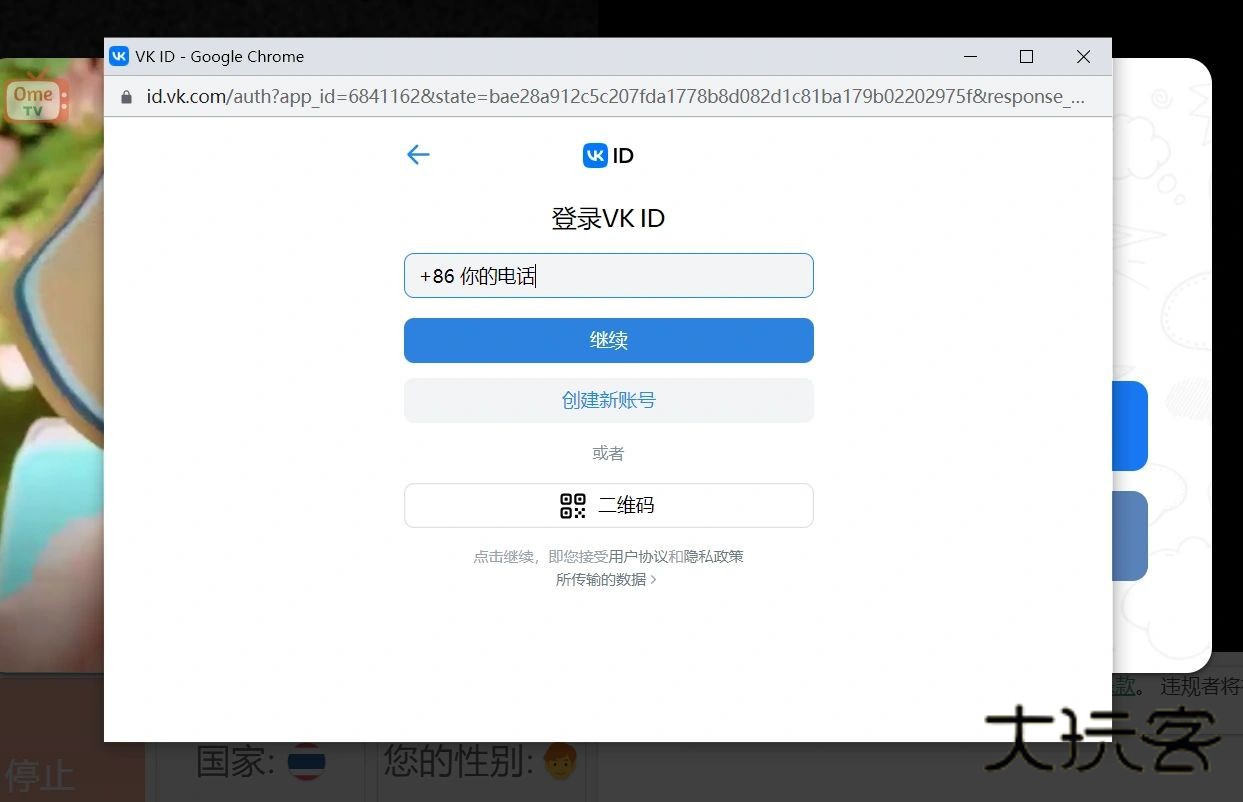Click the VK favicon in title bar
This screenshot has width=1243, height=802.
pos(119,57)
